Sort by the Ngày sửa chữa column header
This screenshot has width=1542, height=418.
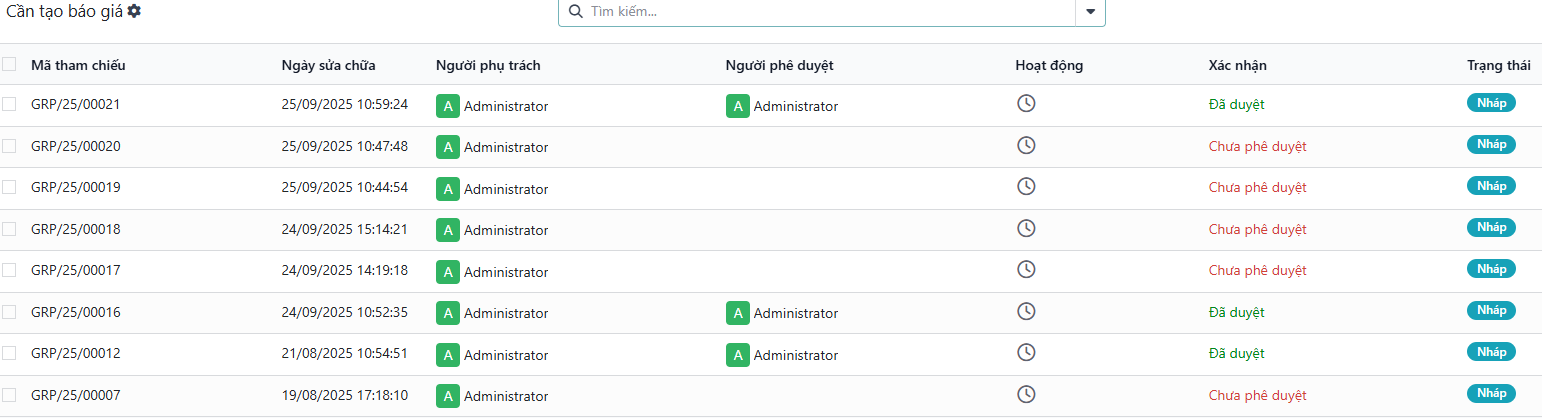(x=328, y=66)
